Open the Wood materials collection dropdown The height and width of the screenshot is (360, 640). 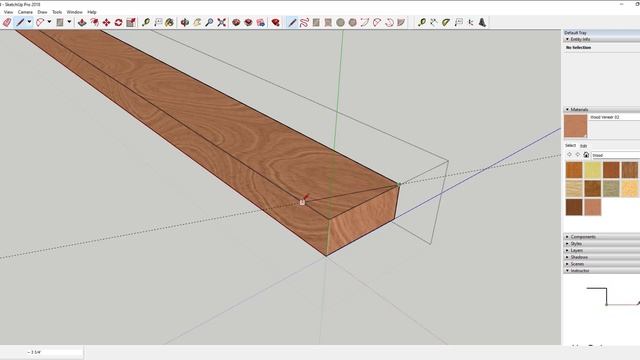point(616,155)
